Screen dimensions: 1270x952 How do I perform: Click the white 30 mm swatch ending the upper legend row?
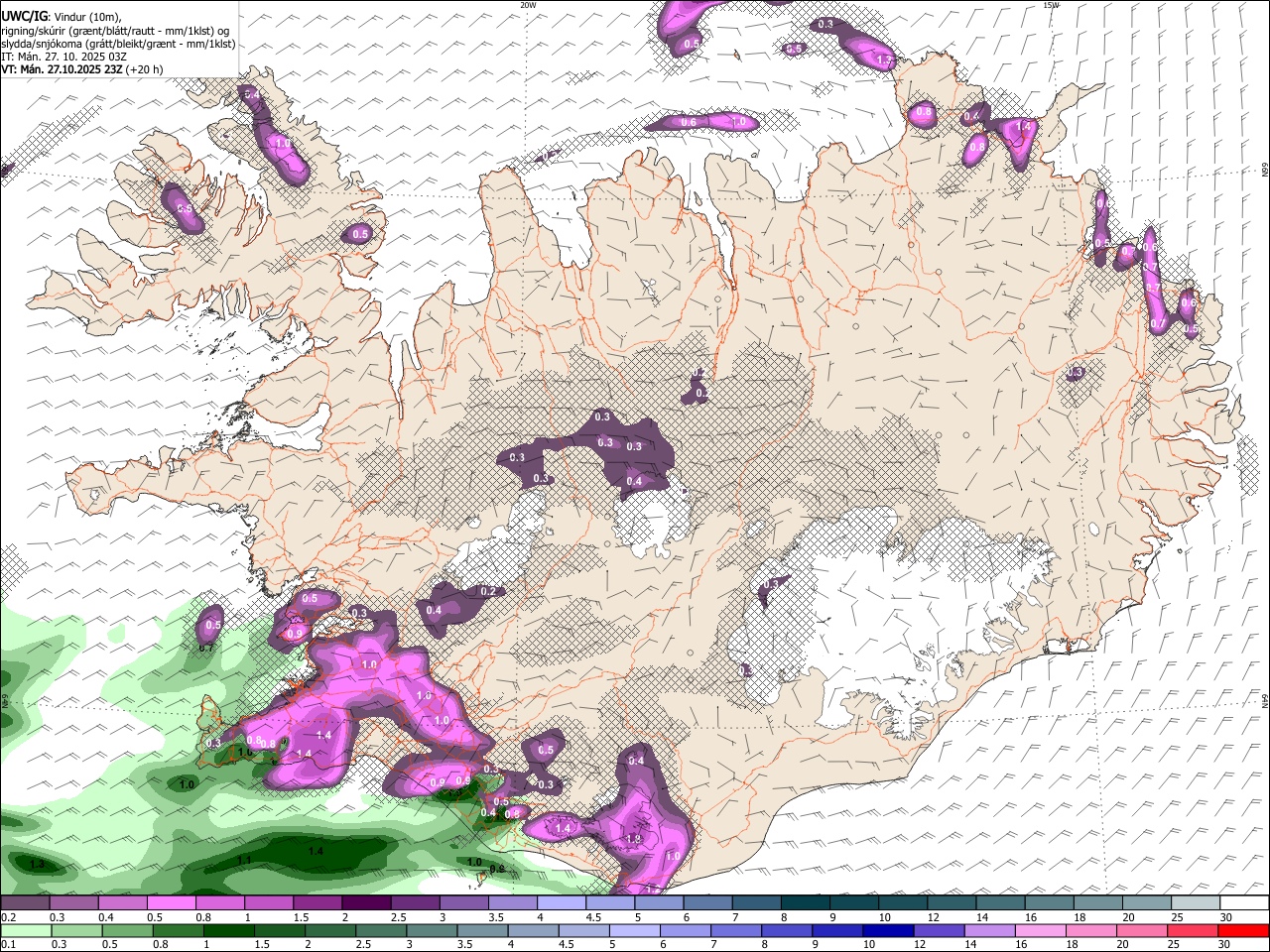tap(1243, 903)
